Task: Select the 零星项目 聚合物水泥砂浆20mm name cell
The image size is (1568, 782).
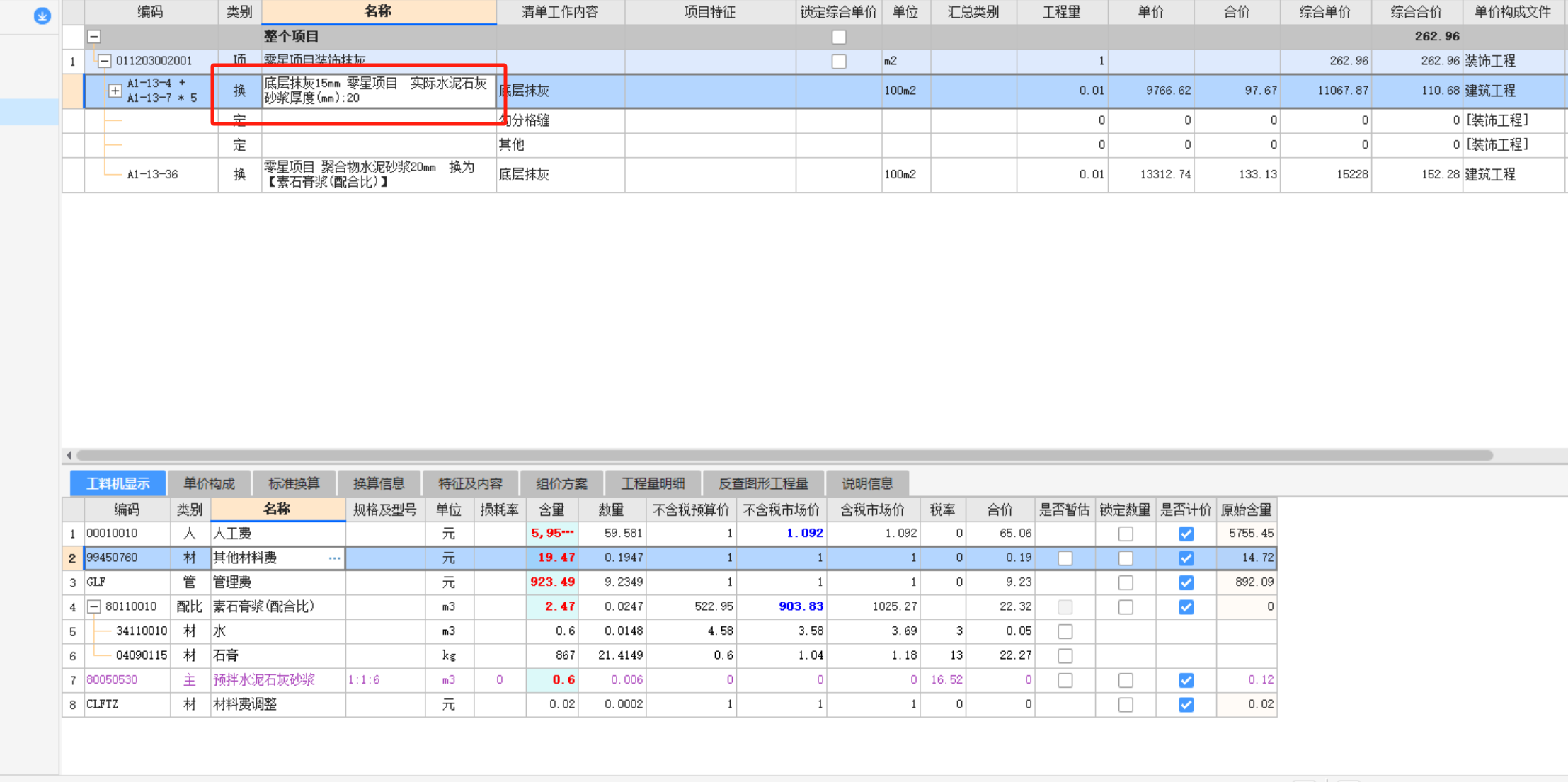Action: (379, 175)
